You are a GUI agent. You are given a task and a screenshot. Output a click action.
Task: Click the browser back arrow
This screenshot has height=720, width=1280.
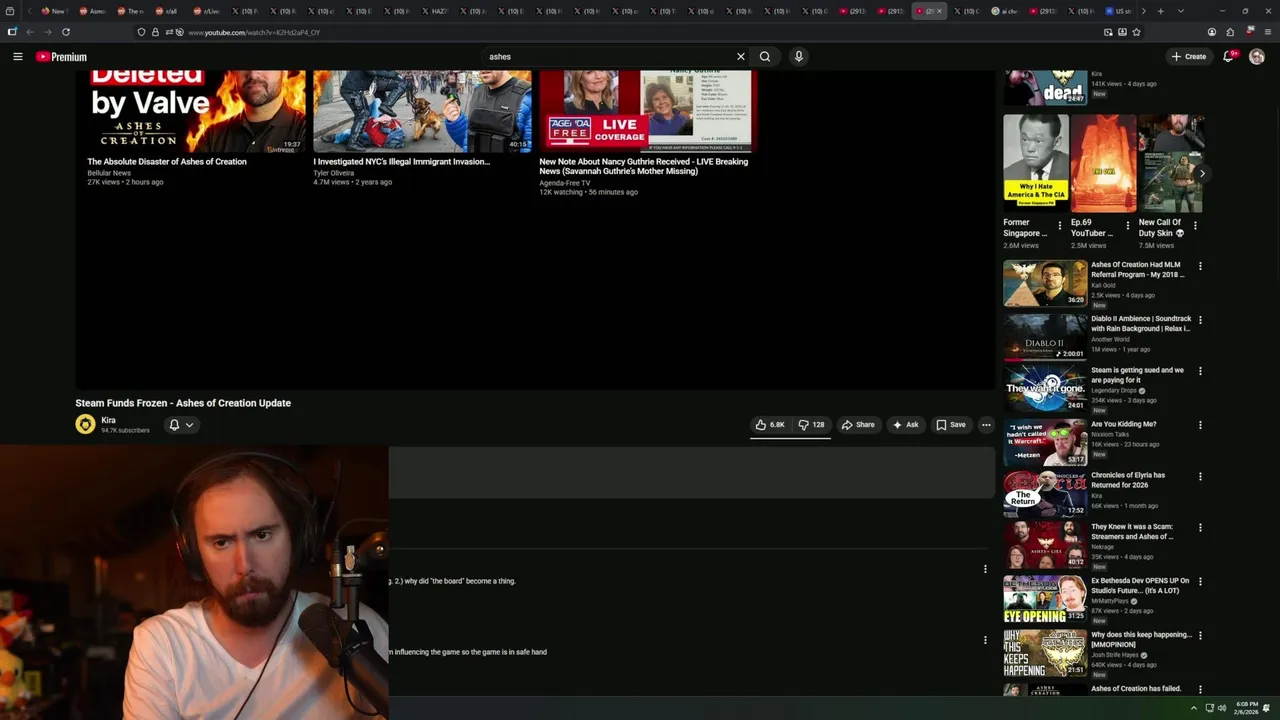point(30,32)
